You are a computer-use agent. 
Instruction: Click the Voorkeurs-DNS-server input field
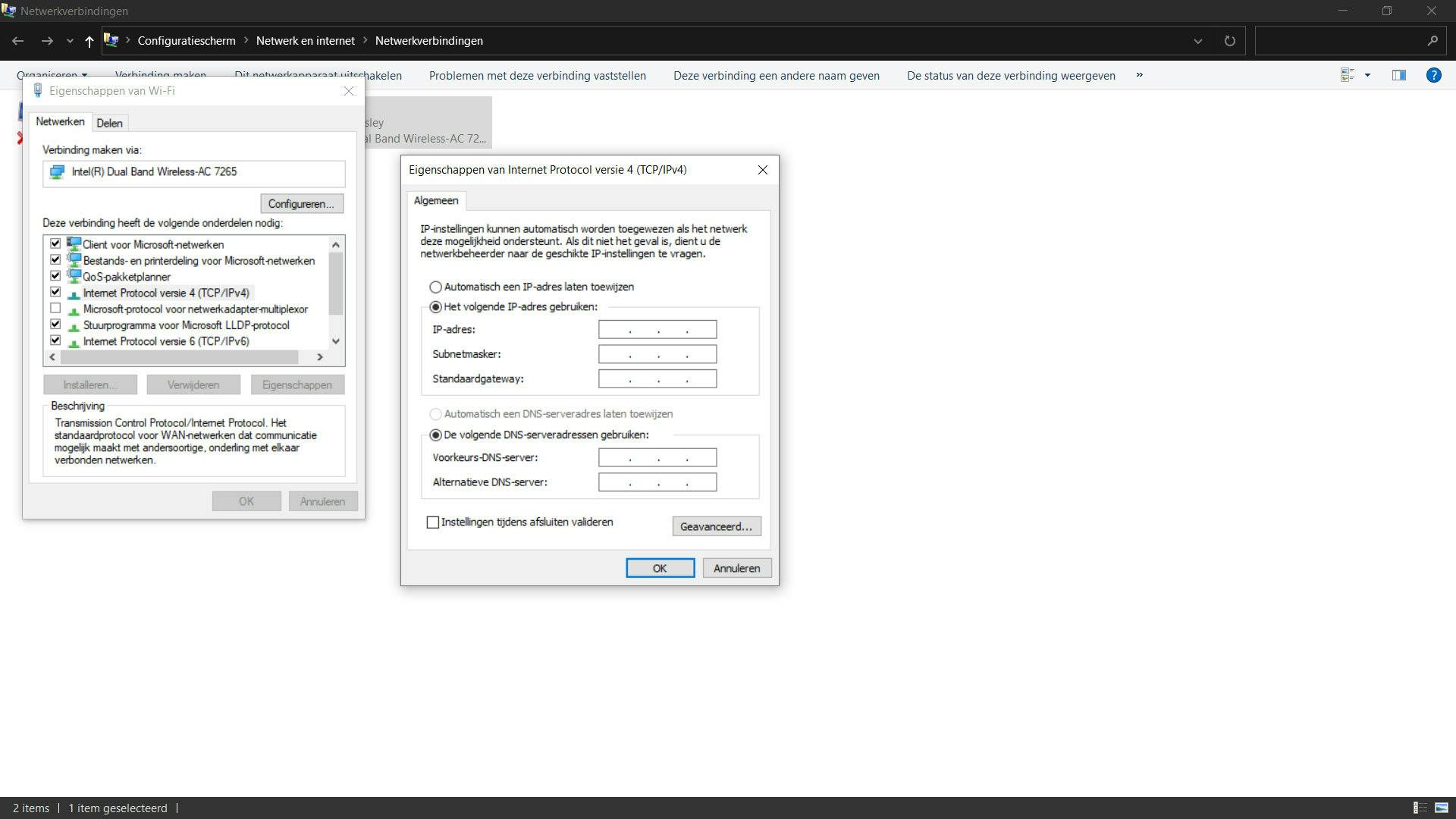[657, 457]
